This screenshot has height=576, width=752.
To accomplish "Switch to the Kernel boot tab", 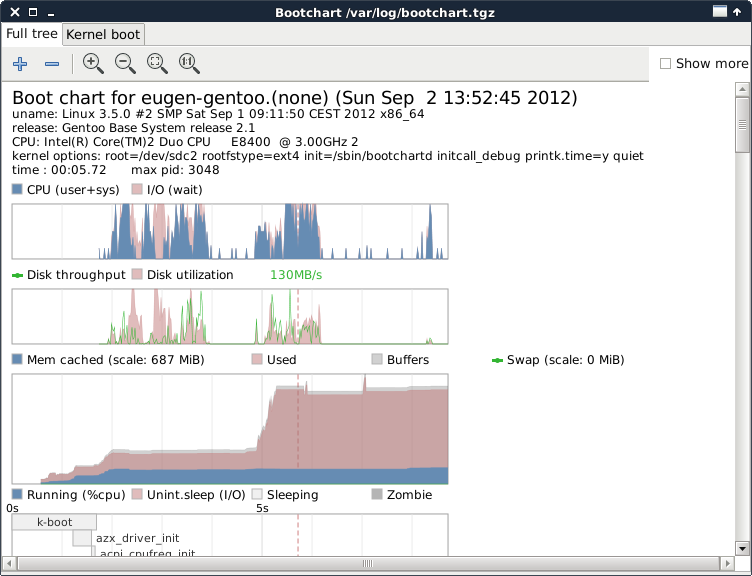I will pyautogui.click(x=103, y=35).
